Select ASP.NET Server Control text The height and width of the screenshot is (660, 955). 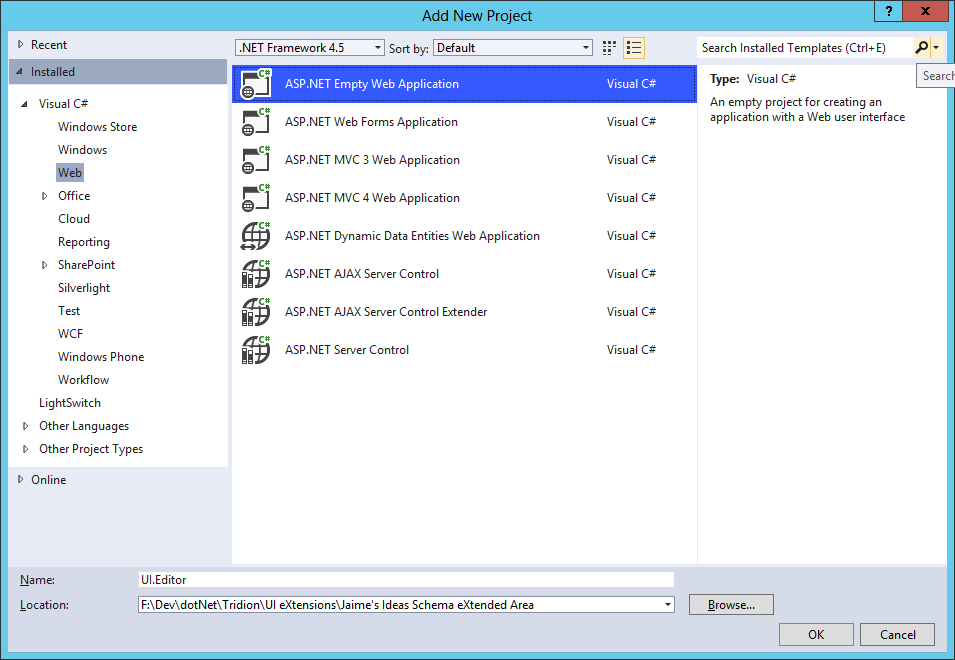347,350
